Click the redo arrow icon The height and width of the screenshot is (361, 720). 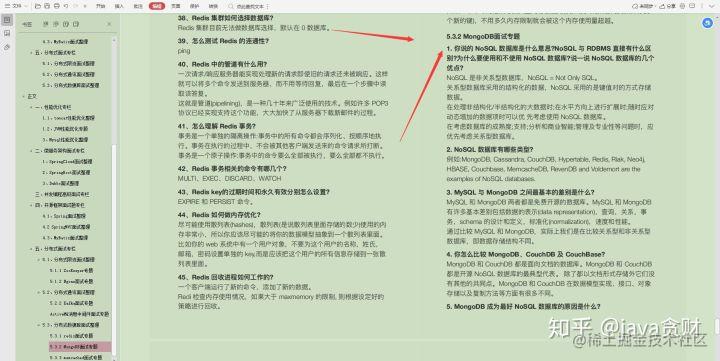point(76,6)
